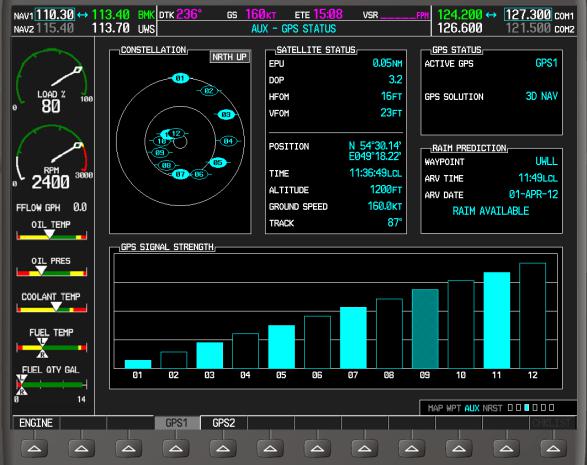Click satellite 03 in the constellation view
Viewport: 587px width, 465px height.
tap(226, 115)
